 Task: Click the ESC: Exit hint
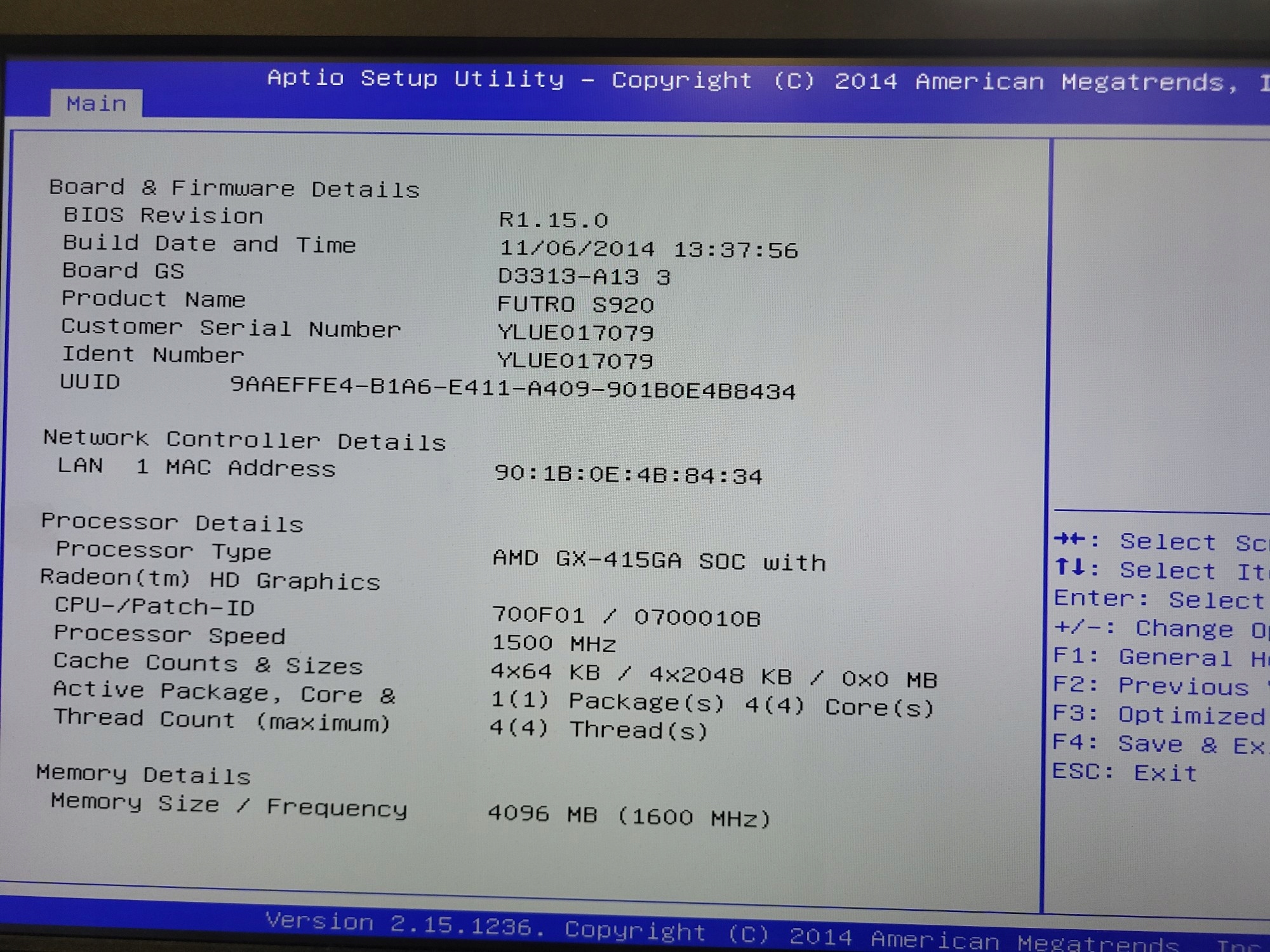pyautogui.click(x=1125, y=772)
